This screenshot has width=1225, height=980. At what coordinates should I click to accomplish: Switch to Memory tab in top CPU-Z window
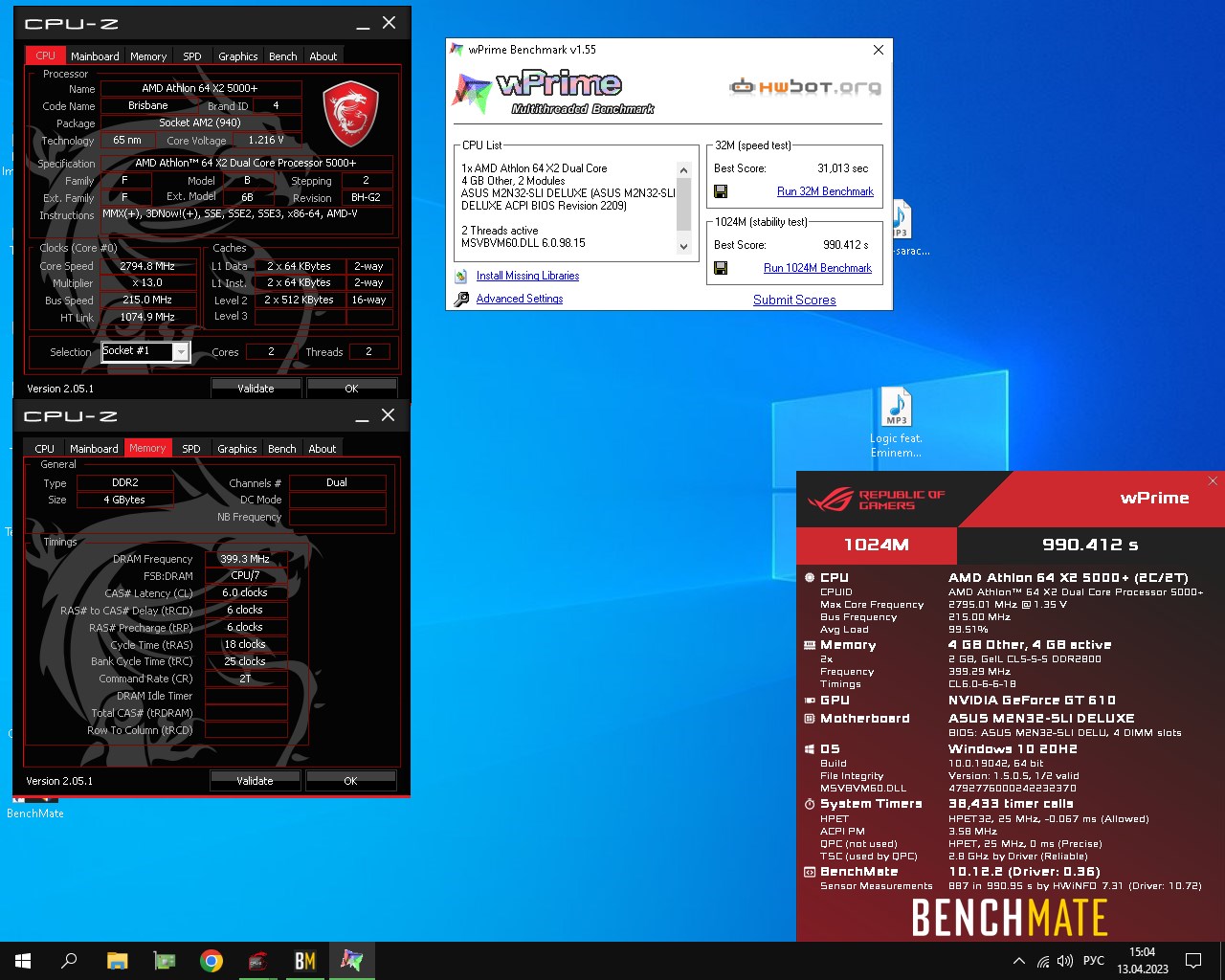click(x=148, y=56)
